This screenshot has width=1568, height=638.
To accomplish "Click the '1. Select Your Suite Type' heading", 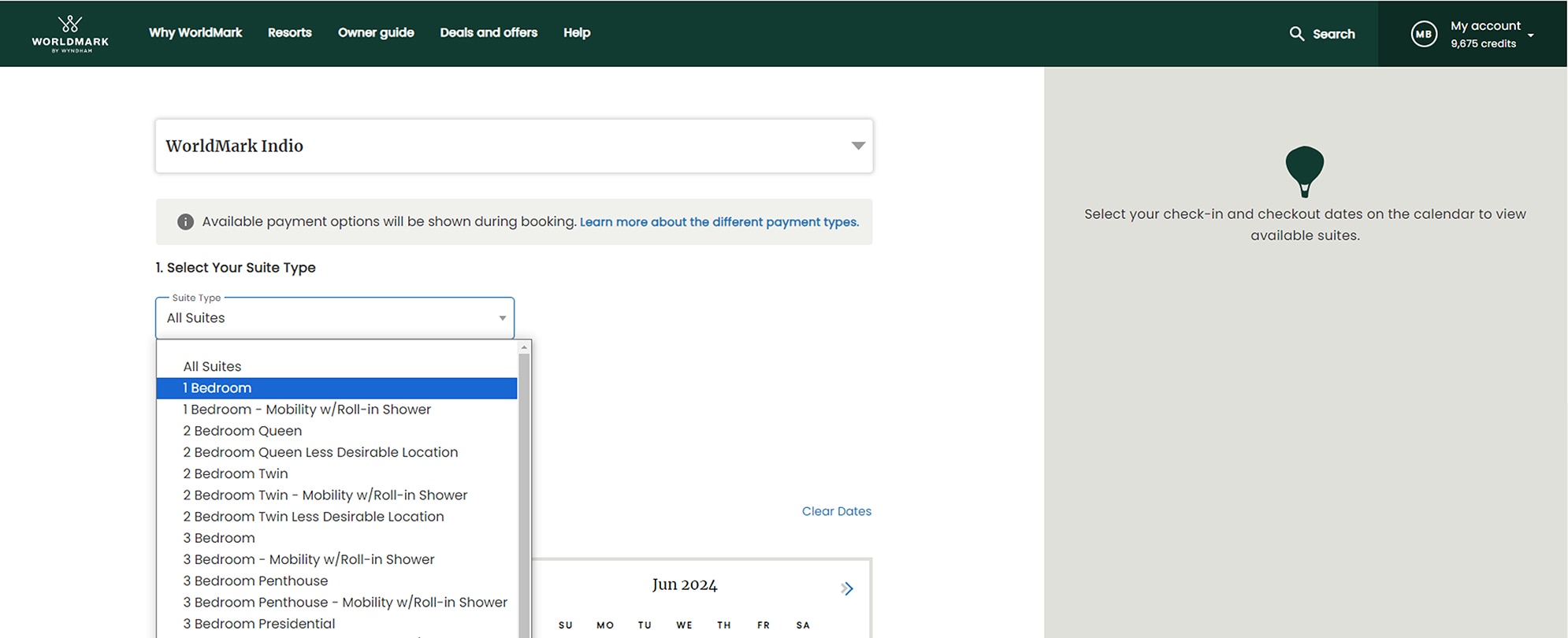I will pyautogui.click(x=236, y=268).
